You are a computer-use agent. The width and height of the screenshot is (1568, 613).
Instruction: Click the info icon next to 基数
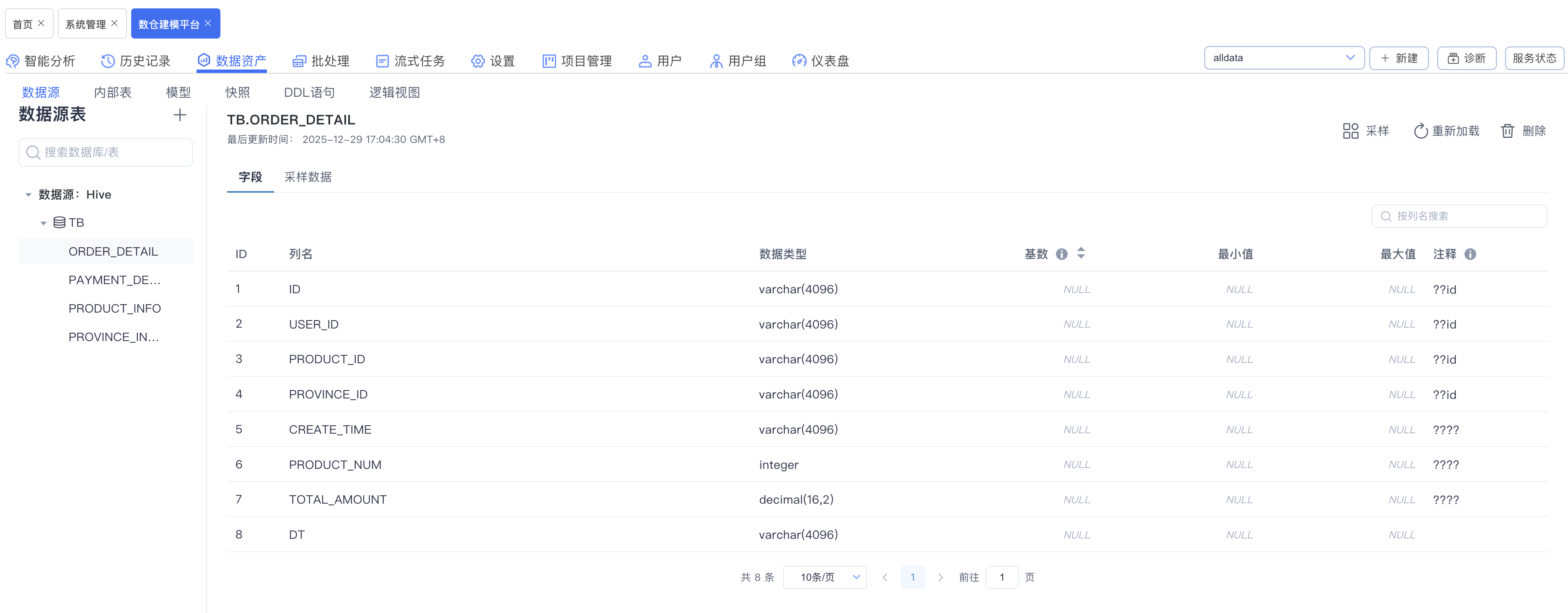pos(1061,254)
